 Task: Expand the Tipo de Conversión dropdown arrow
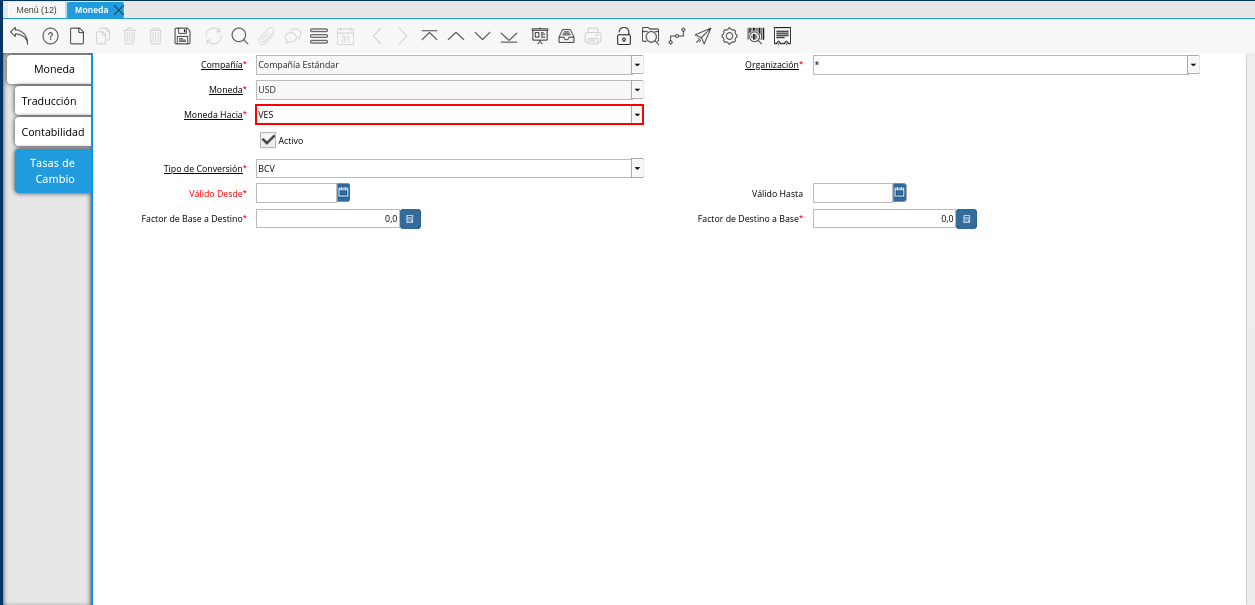click(x=637, y=169)
